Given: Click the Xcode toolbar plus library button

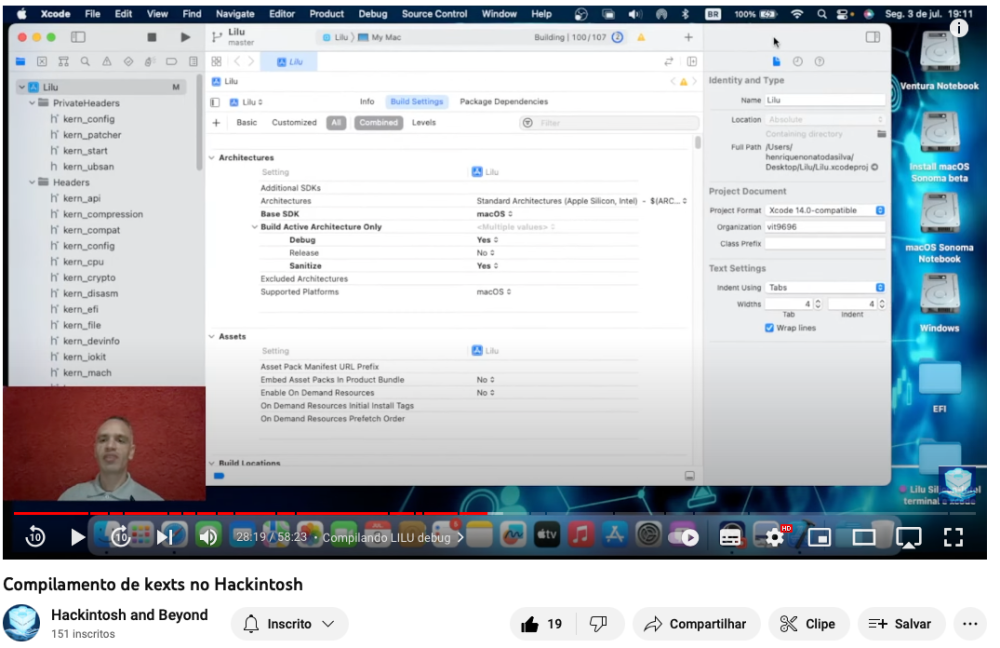Looking at the screenshot, I should click(x=688, y=38).
